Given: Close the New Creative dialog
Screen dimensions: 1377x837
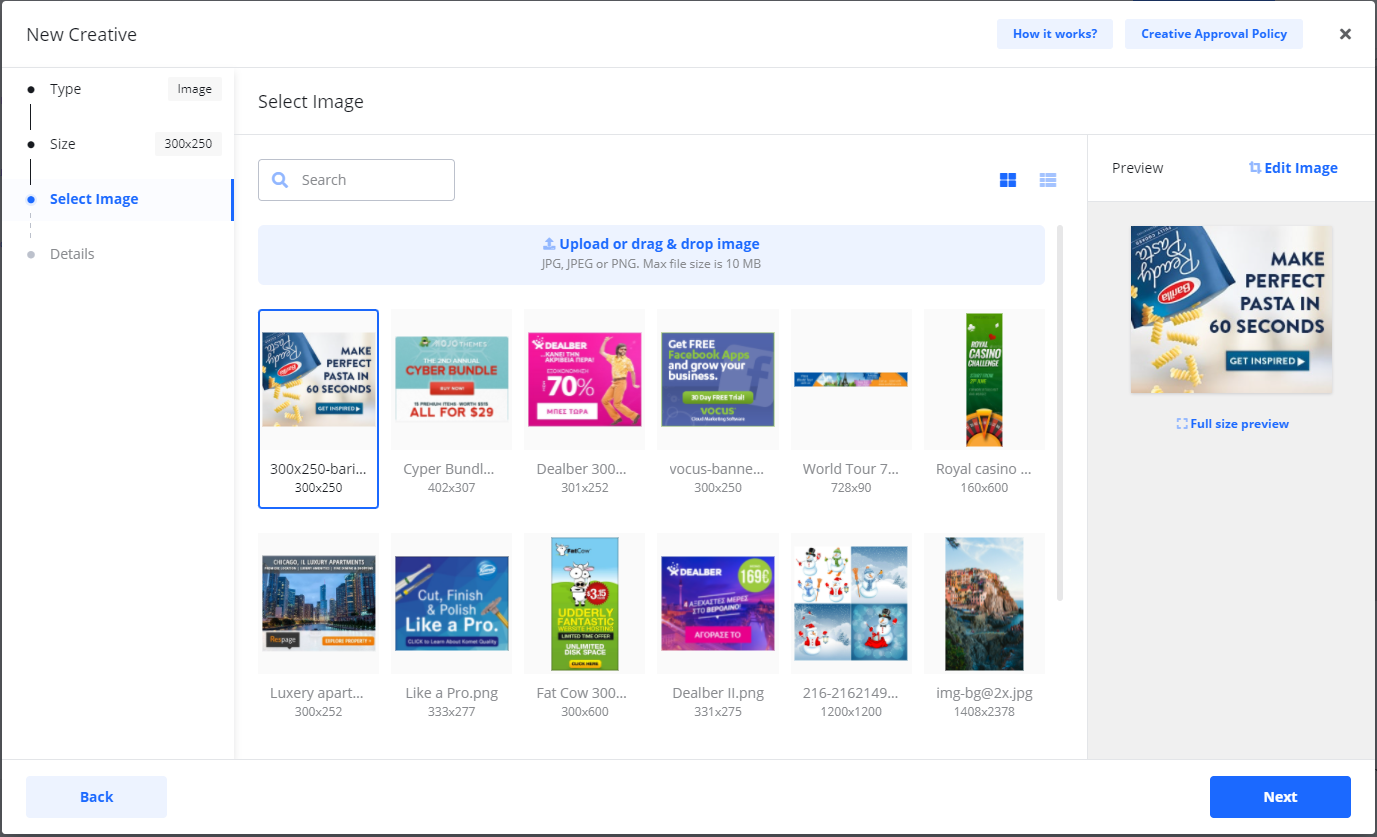Looking at the screenshot, I should point(1345,34).
